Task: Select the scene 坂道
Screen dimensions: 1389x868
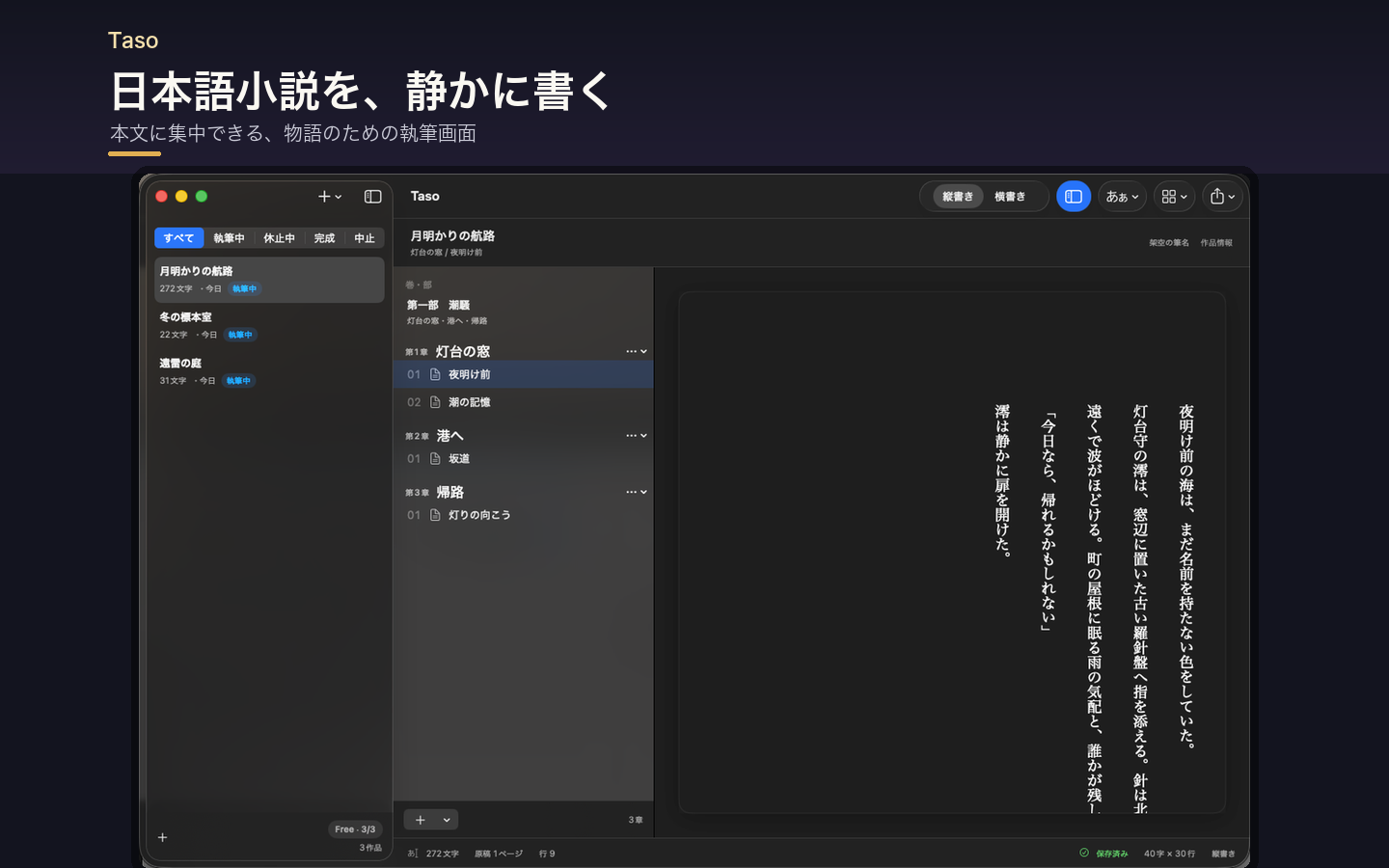Action: pyautogui.click(x=523, y=459)
